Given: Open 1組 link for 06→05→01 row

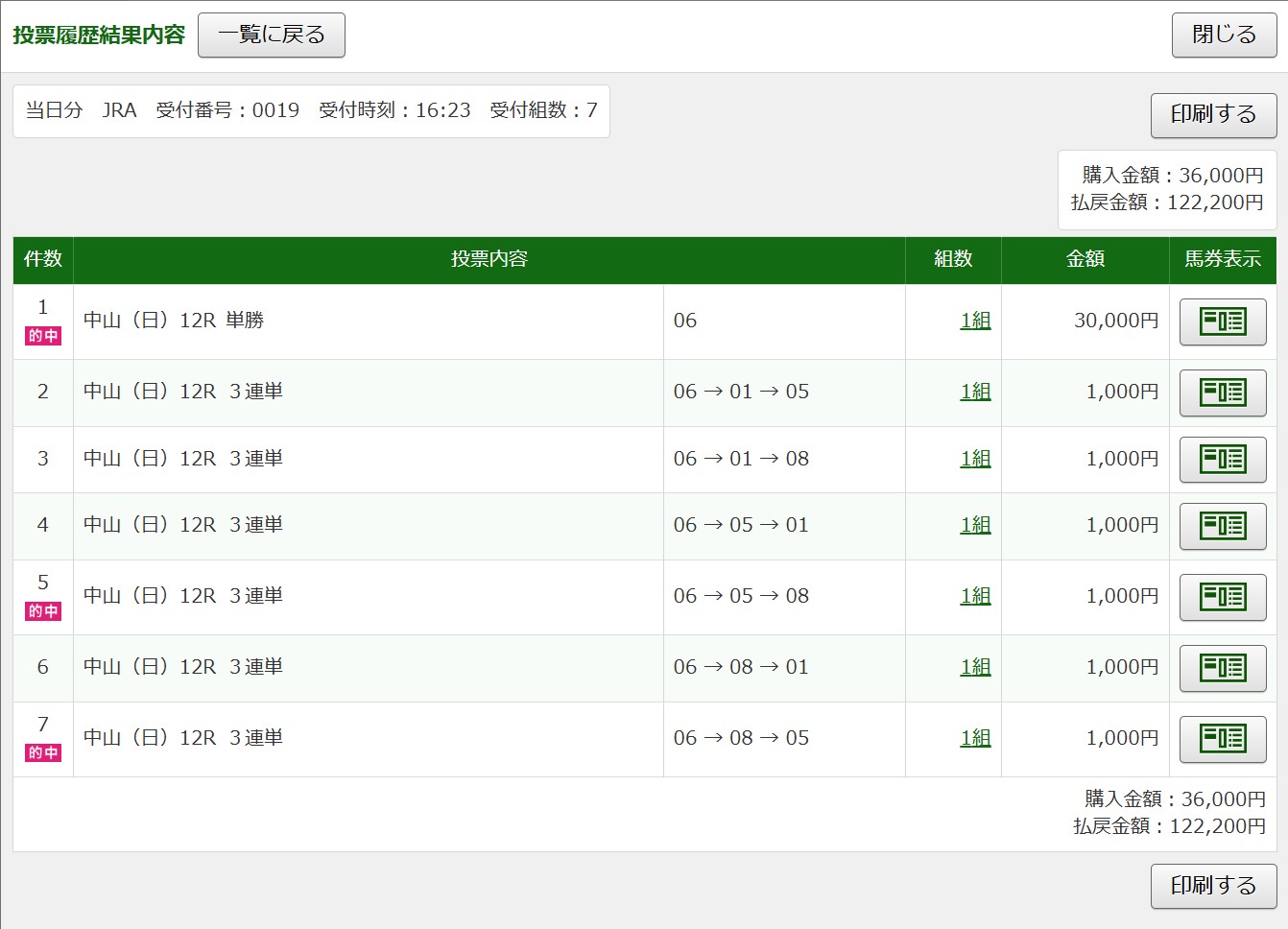Looking at the screenshot, I should pos(975,525).
